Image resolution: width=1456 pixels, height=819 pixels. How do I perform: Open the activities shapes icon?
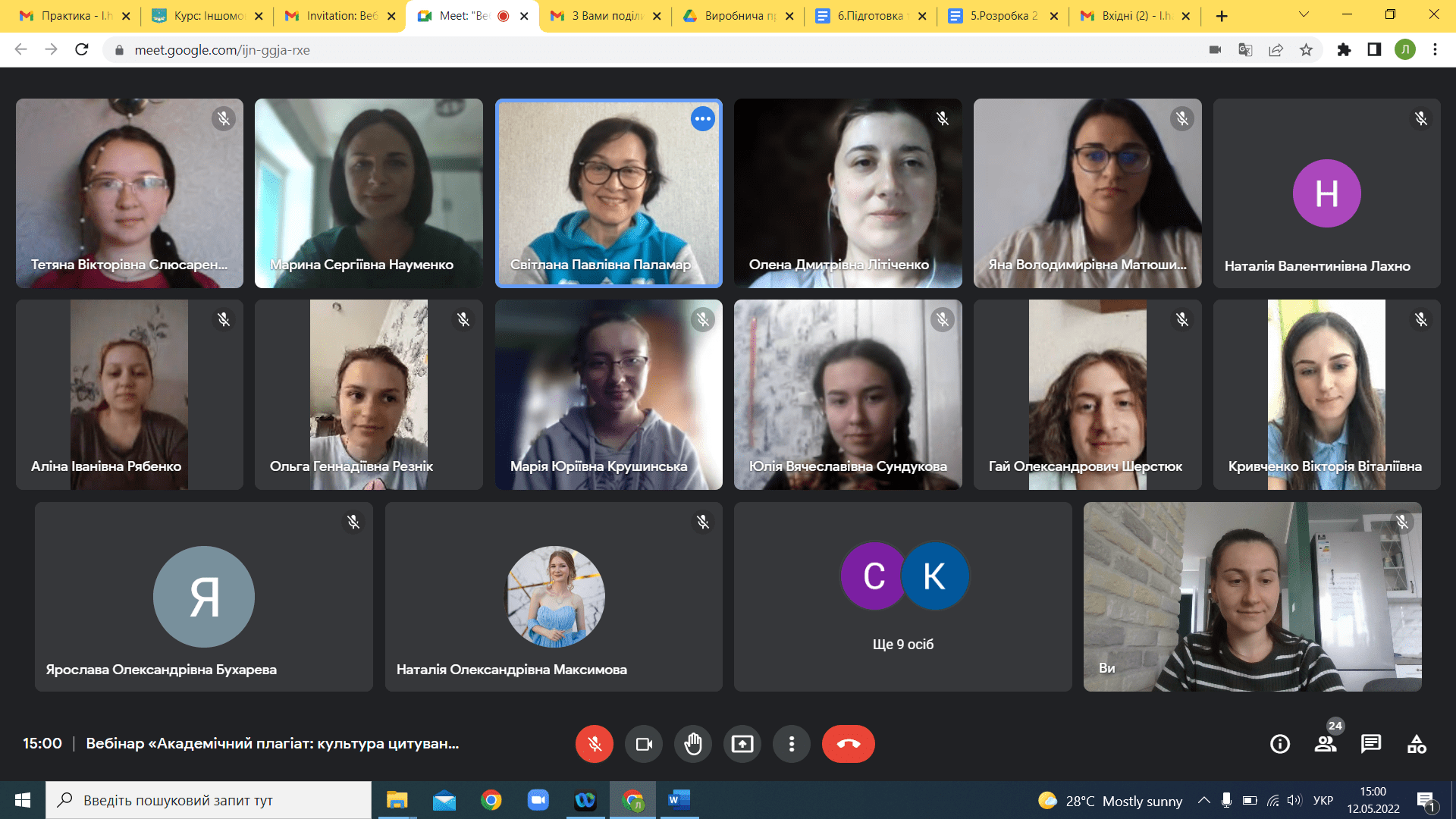[1416, 744]
